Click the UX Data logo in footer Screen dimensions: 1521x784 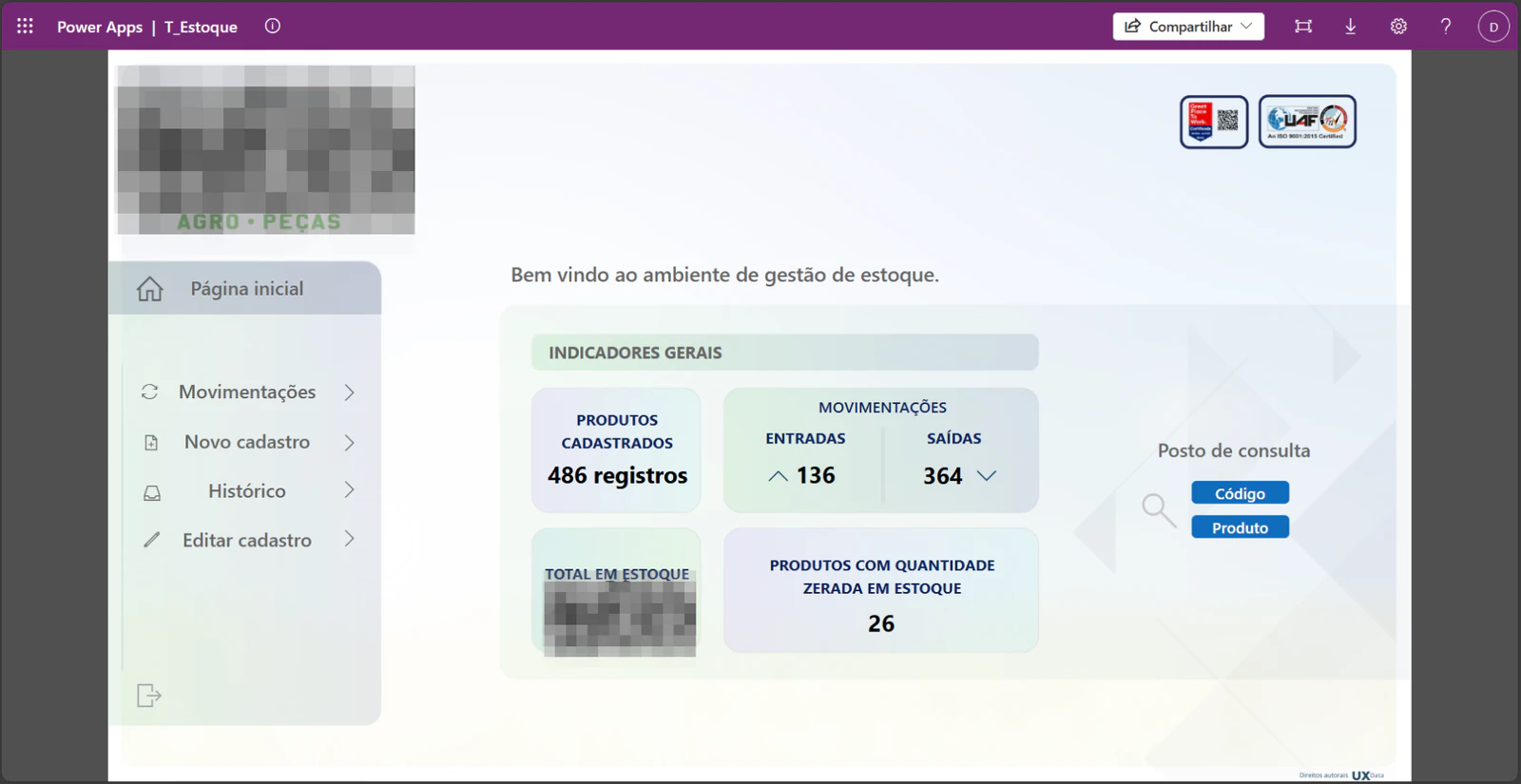tap(1368, 775)
